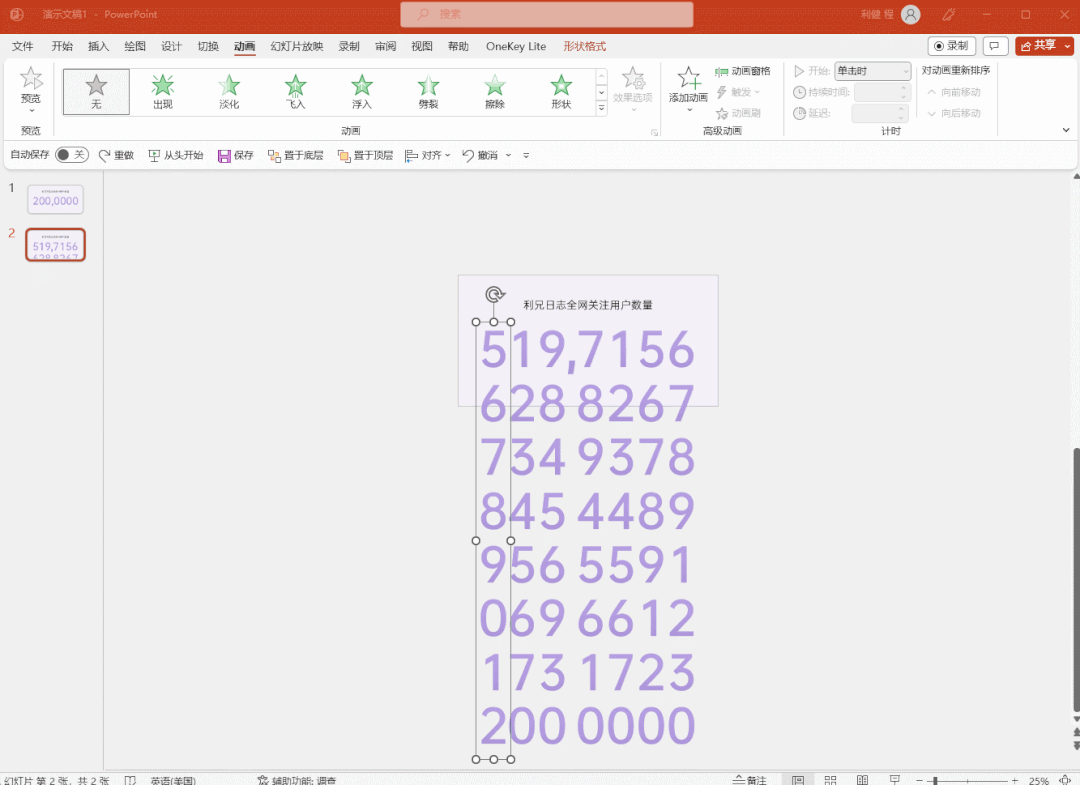Viewport: 1080px width, 785px height.
Task: Click 从头开始 (Start From Beginning)
Action: click(x=176, y=155)
